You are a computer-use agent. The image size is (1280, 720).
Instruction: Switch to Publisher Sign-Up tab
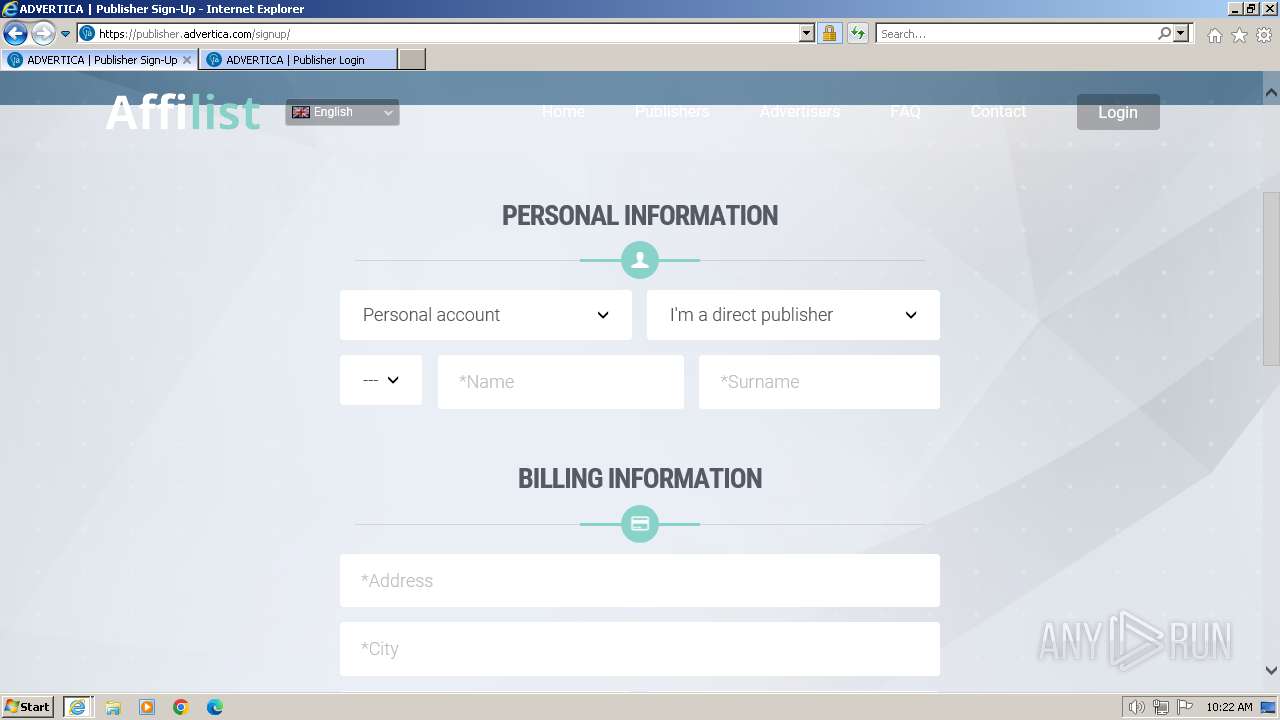(100, 60)
